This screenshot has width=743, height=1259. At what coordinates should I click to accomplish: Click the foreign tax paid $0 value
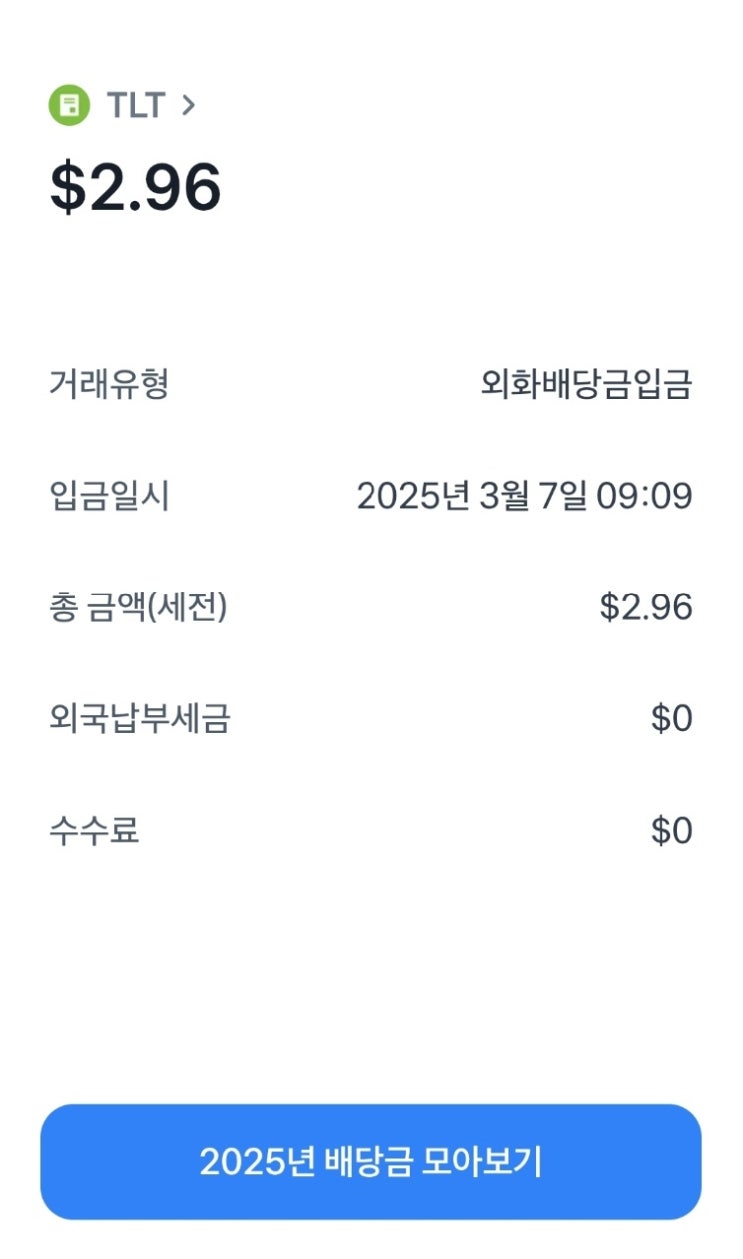[x=671, y=718]
